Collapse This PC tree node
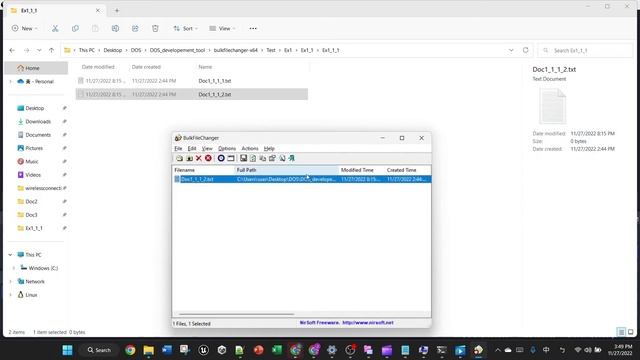 10,255
